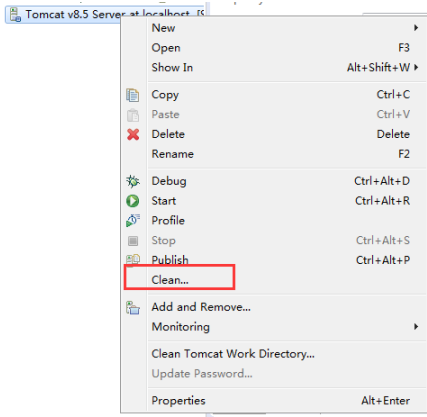Click the Add and Remove icon
The height and width of the screenshot is (417, 427).
point(133,307)
